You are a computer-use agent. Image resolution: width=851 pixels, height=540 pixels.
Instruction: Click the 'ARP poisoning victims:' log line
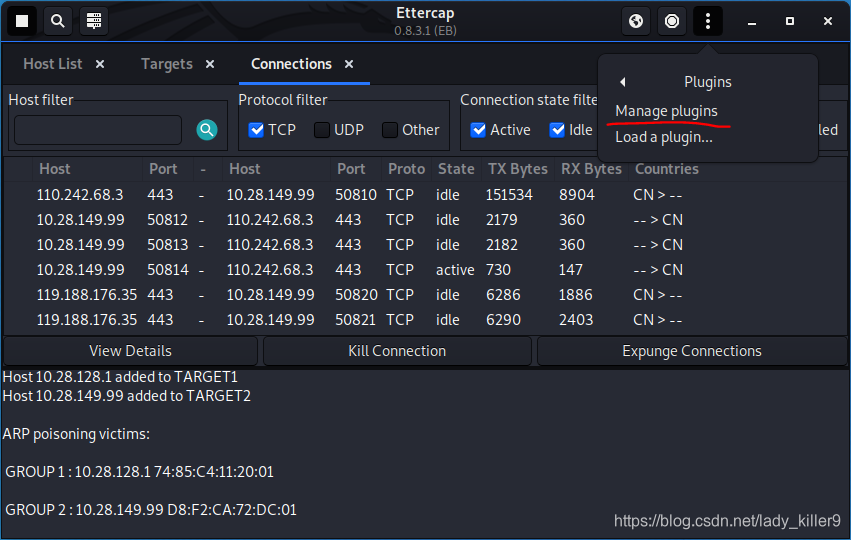[76, 434]
